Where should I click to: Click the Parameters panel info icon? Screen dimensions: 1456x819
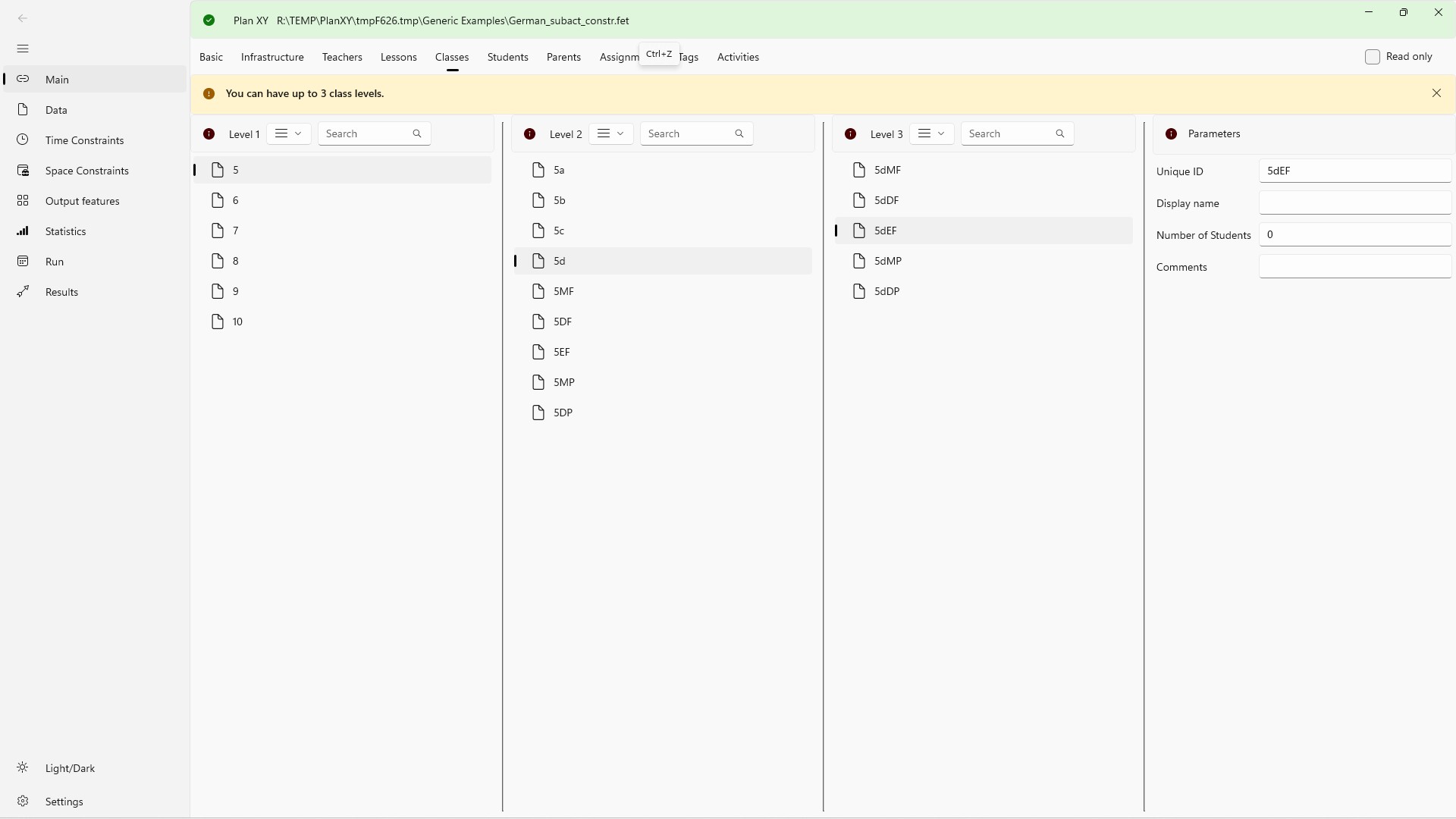click(x=1172, y=134)
